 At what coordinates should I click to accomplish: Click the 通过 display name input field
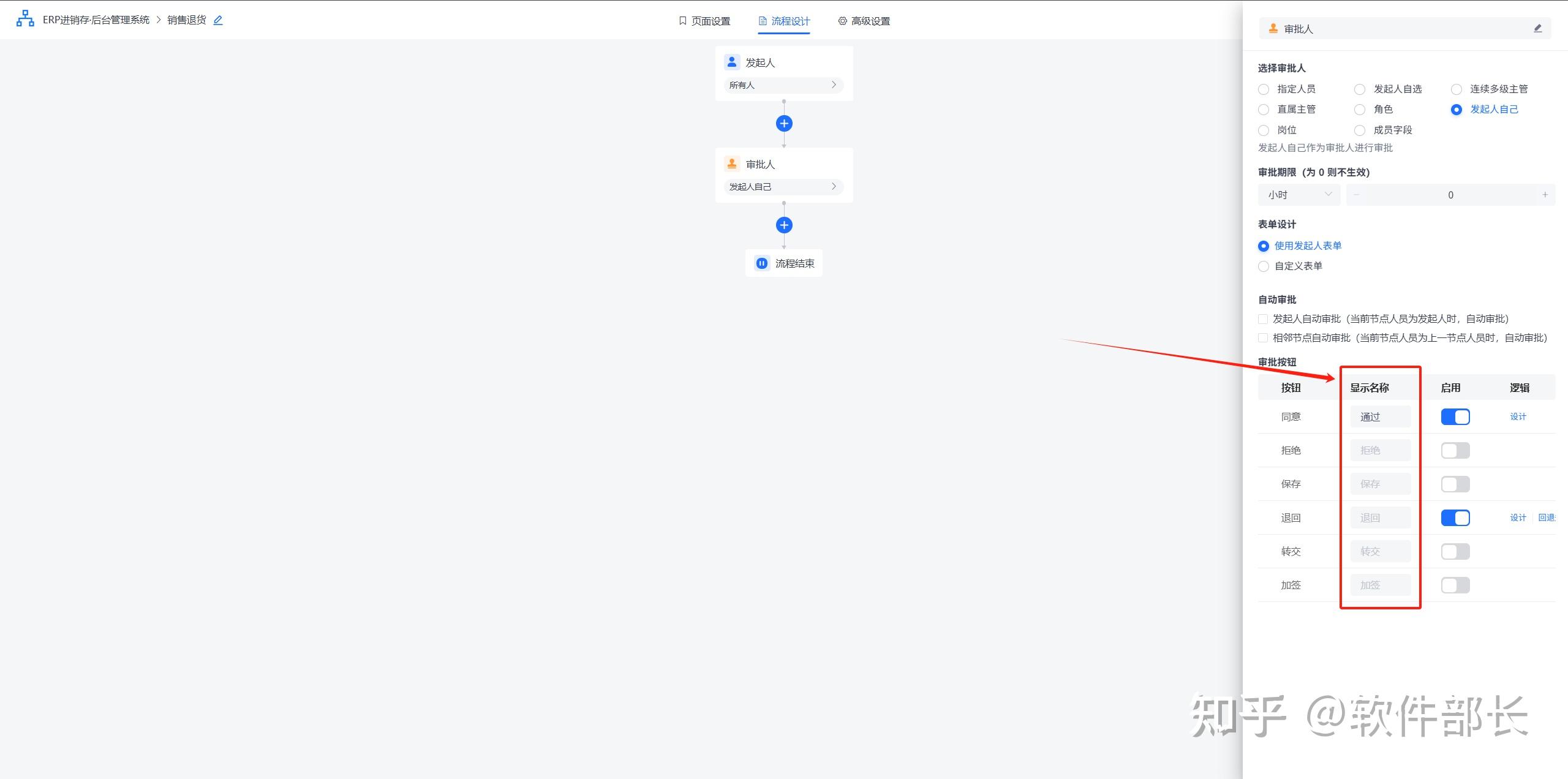(x=1380, y=417)
